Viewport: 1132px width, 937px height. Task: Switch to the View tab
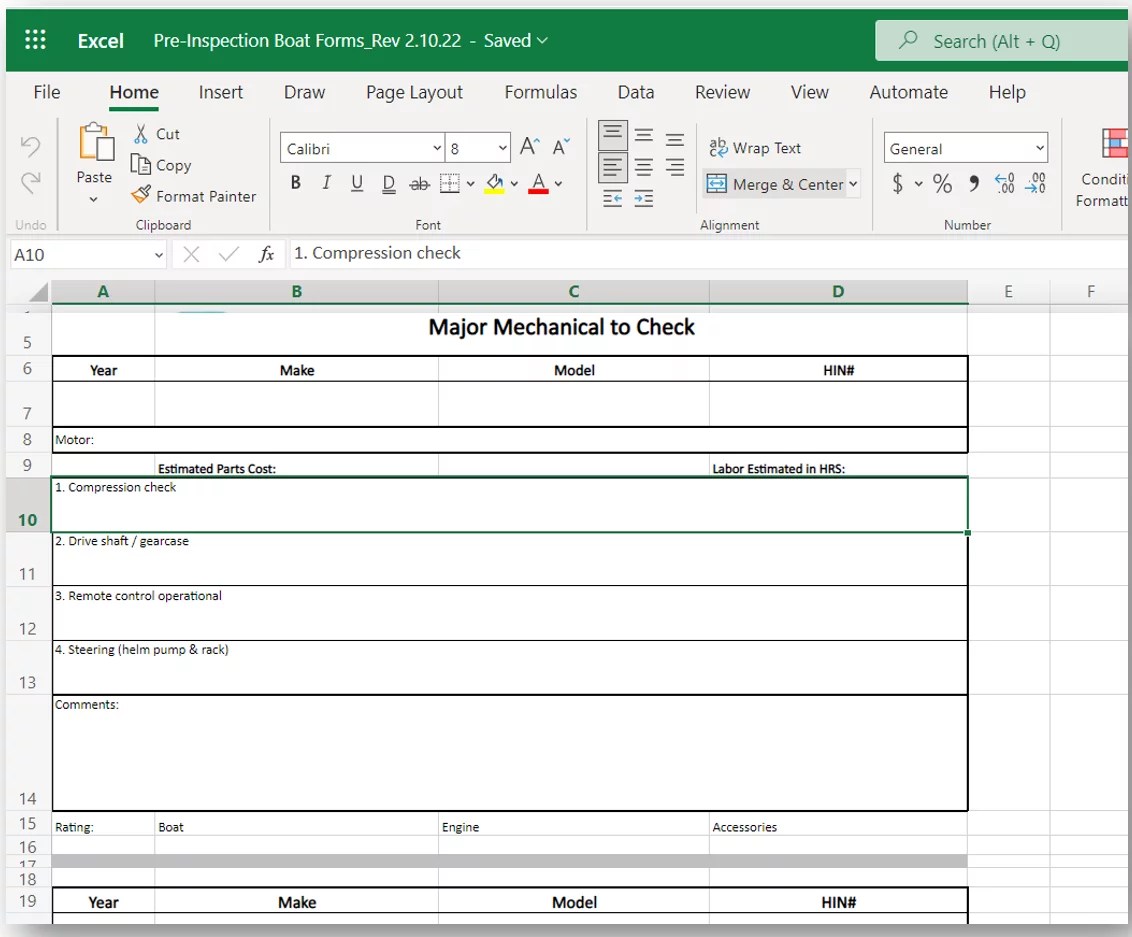tap(809, 92)
